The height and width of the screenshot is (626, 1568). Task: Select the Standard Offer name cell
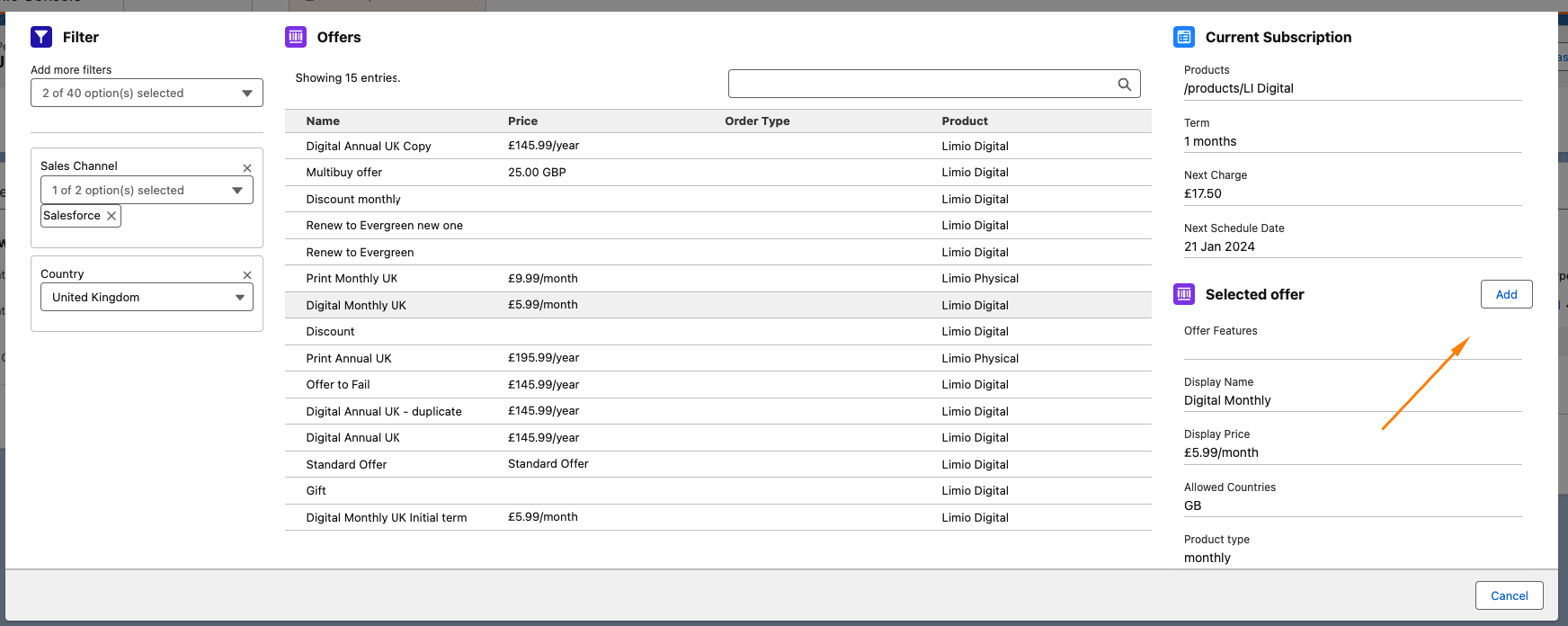346,464
